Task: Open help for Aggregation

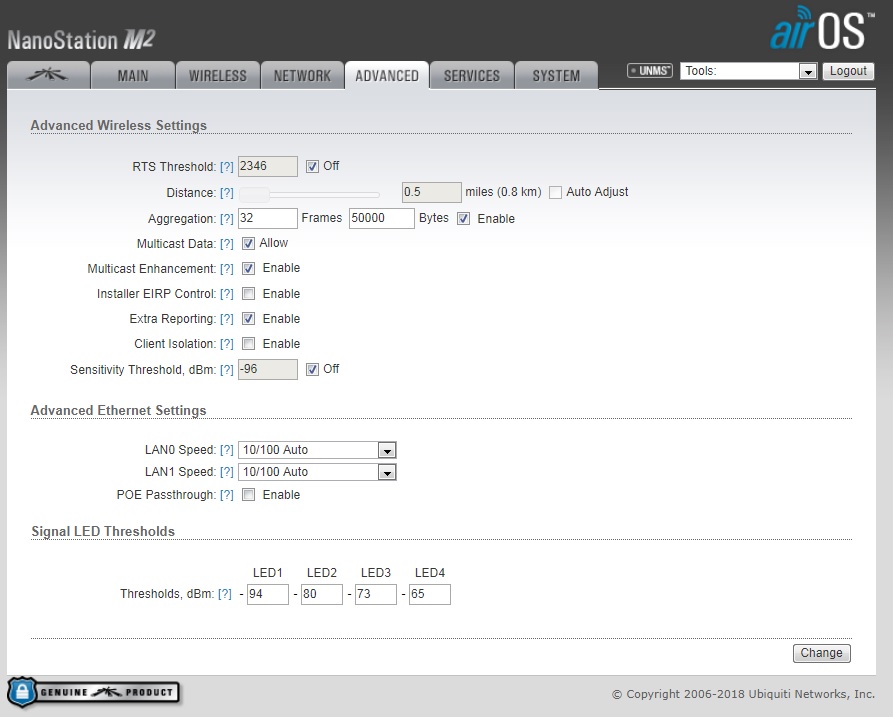Action: [x=227, y=219]
